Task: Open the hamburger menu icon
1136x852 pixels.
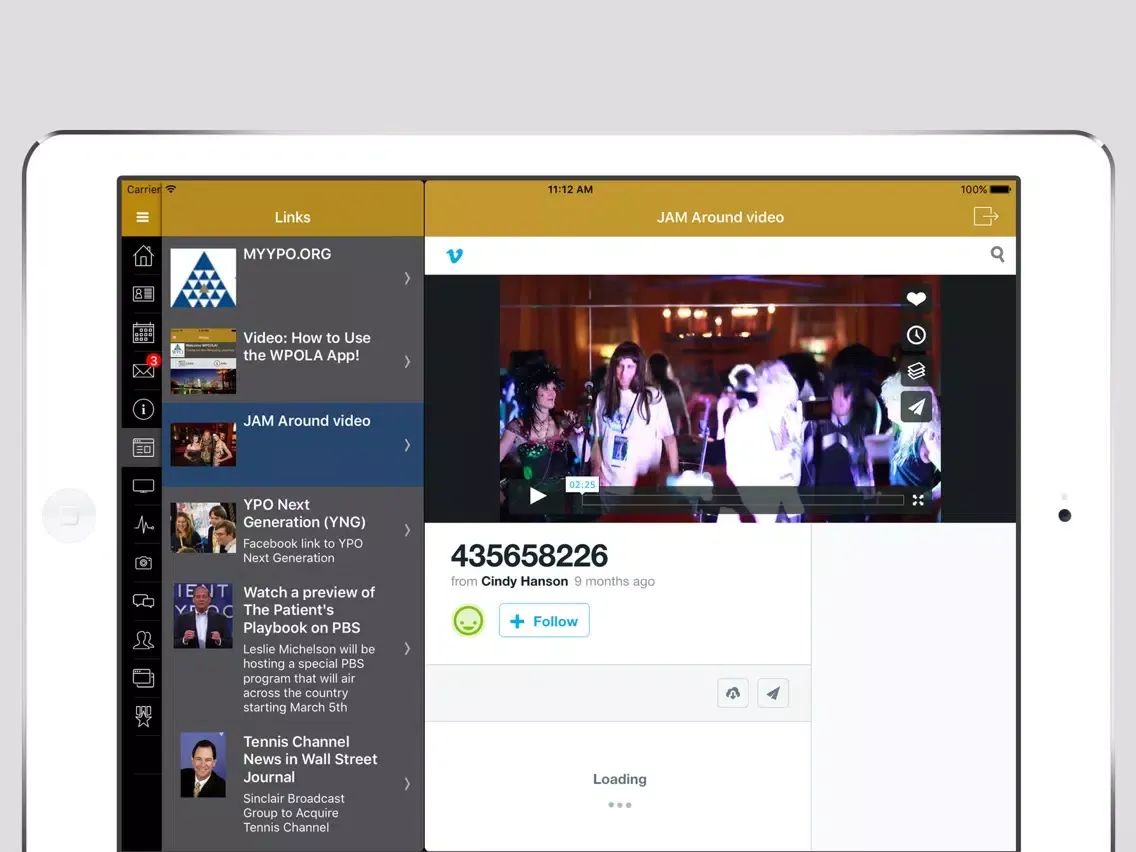Action: (142, 217)
